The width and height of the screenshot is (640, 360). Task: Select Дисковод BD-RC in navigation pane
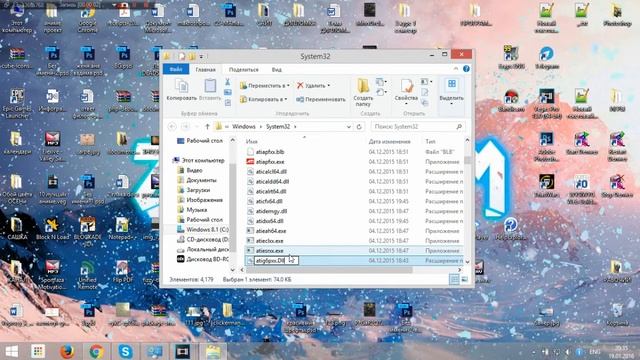click(207, 259)
